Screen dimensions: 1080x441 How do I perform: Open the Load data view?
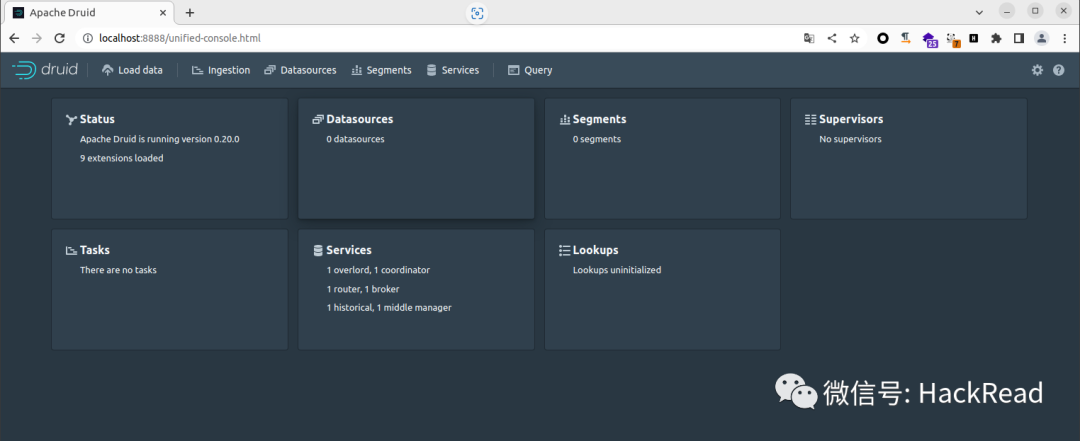pyautogui.click(x=132, y=70)
